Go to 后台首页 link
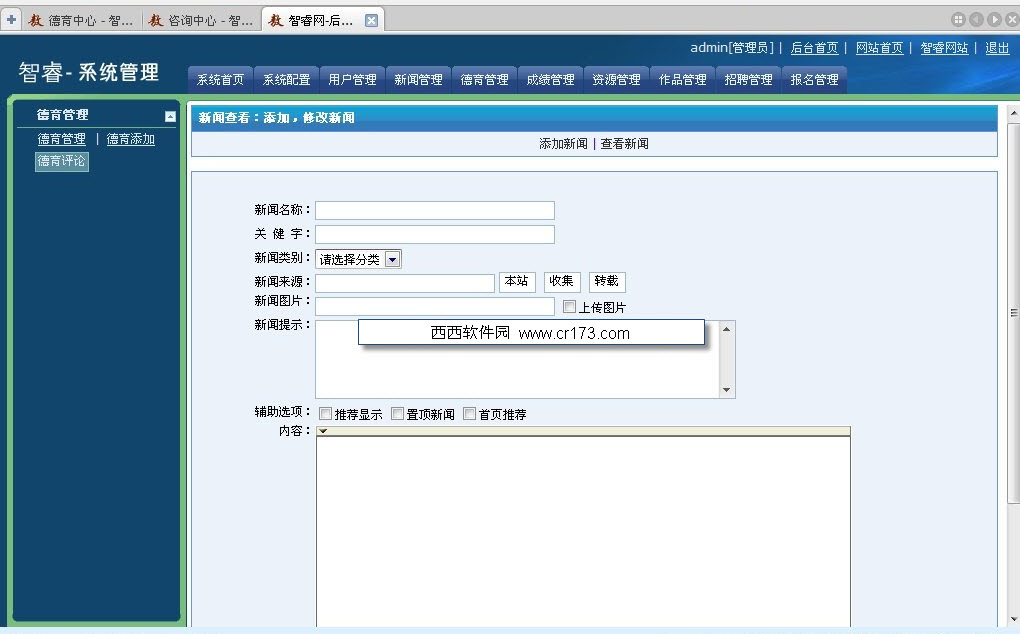The width and height of the screenshot is (1020, 634). coord(814,47)
